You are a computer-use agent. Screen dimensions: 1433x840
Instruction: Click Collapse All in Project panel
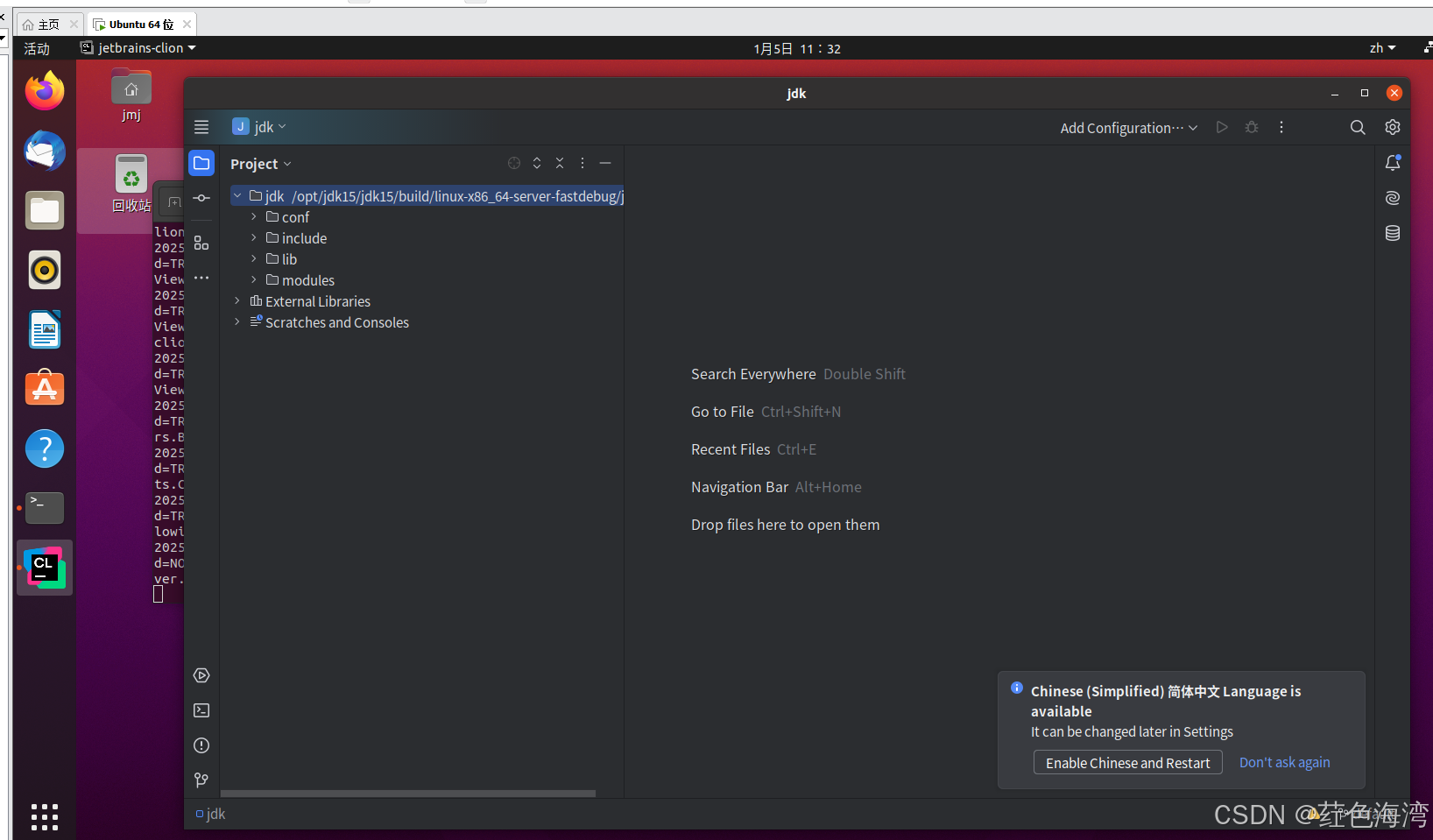click(x=560, y=163)
